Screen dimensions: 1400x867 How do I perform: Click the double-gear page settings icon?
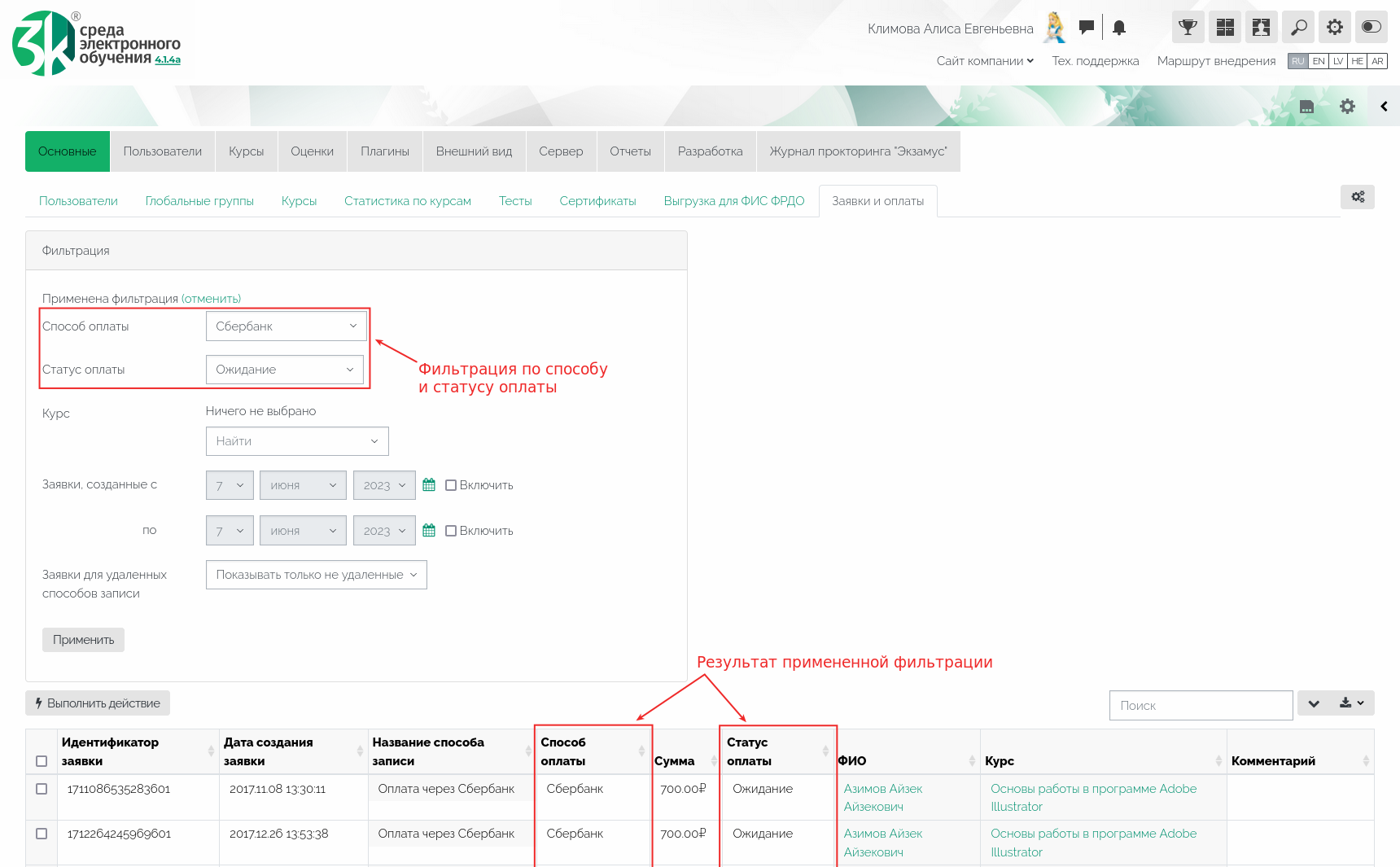click(1357, 197)
